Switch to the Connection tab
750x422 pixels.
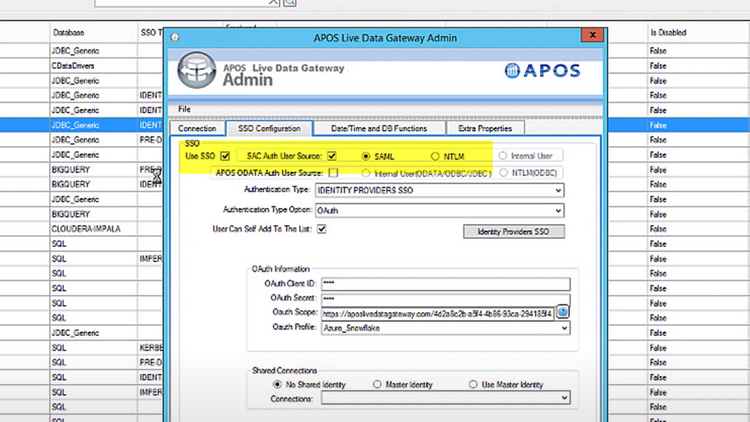[197, 128]
